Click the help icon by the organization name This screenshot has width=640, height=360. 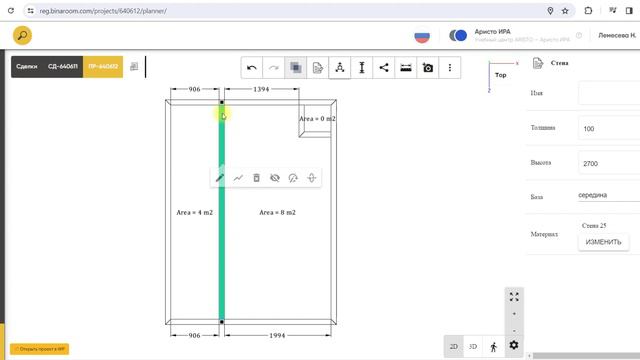coord(579,36)
